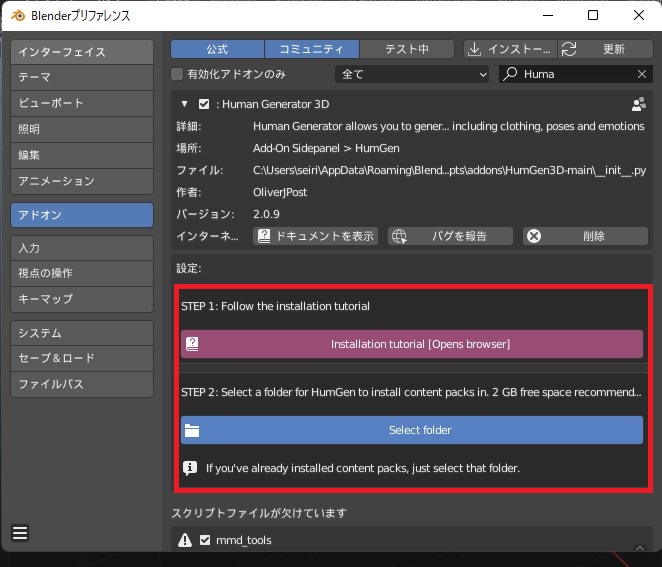Click the ドキュメントを表示 button
This screenshot has width=662, height=567.
[315, 236]
